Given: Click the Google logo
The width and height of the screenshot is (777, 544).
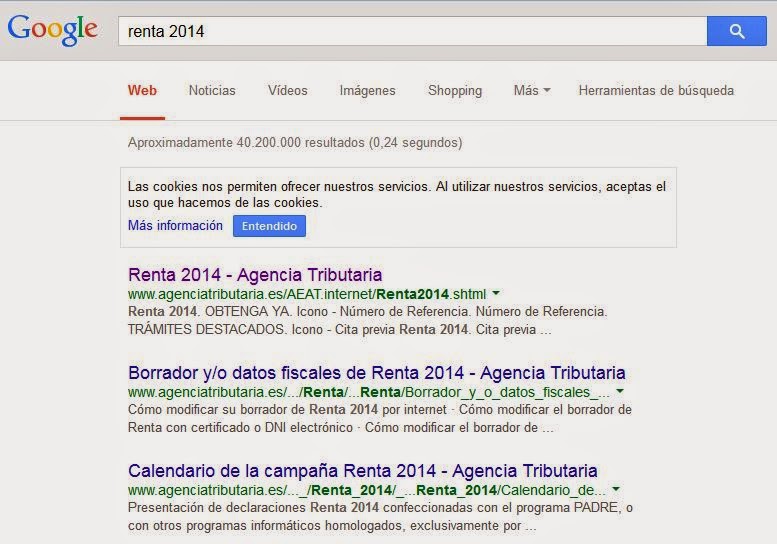Looking at the screenshot, I should [53, 30].
